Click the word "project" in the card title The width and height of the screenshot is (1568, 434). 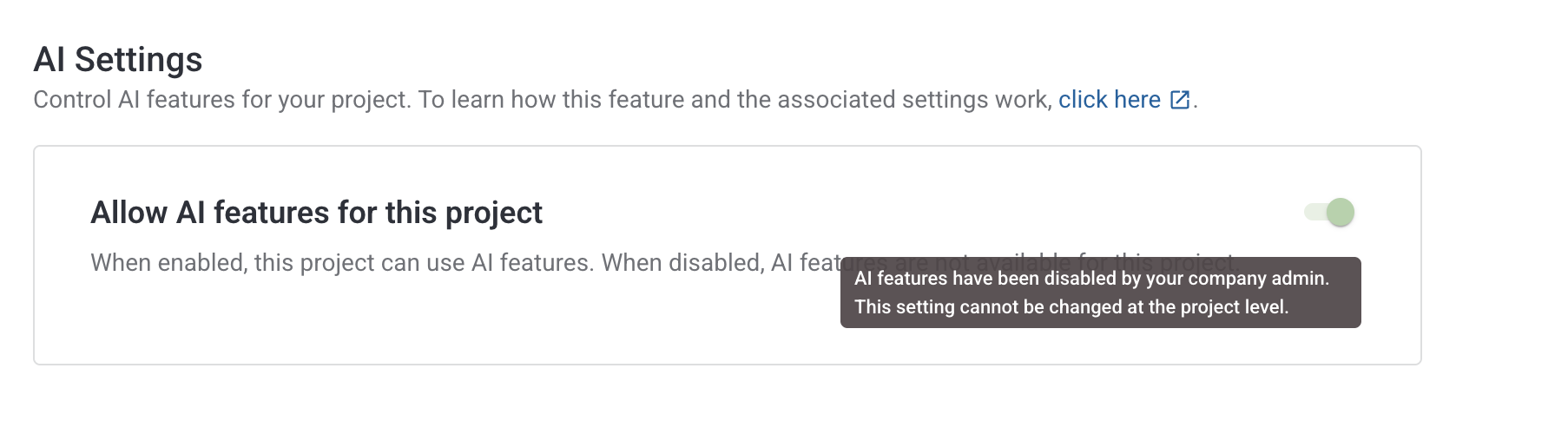[x=493, y=213]
